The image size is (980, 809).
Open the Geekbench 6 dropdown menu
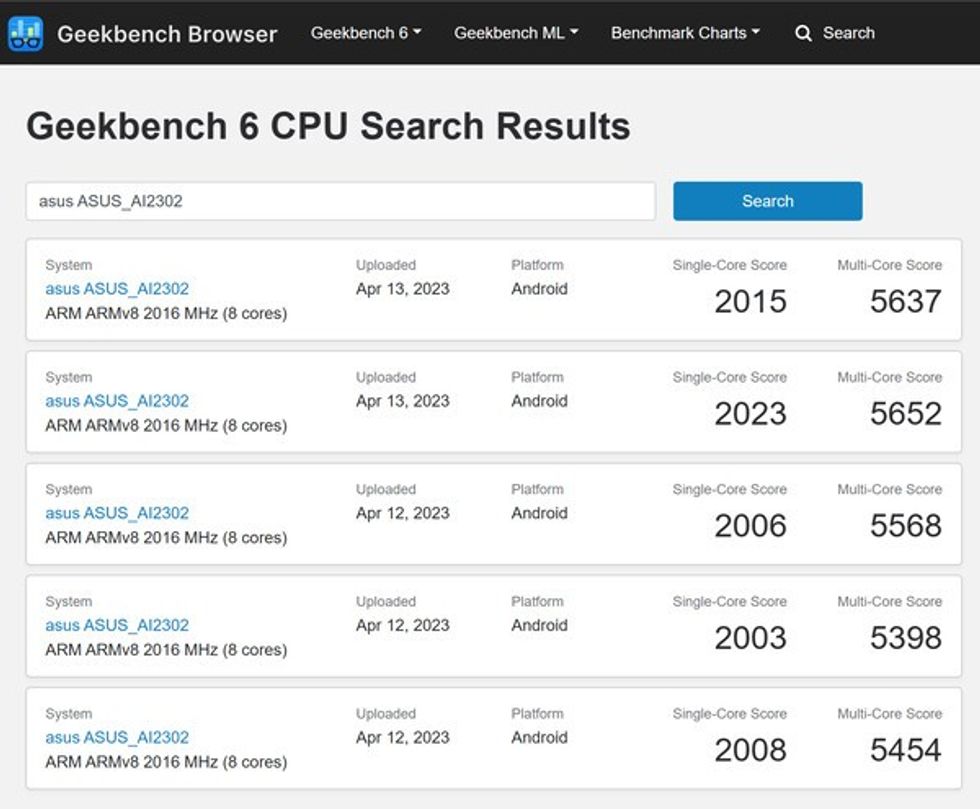(366, 33)
